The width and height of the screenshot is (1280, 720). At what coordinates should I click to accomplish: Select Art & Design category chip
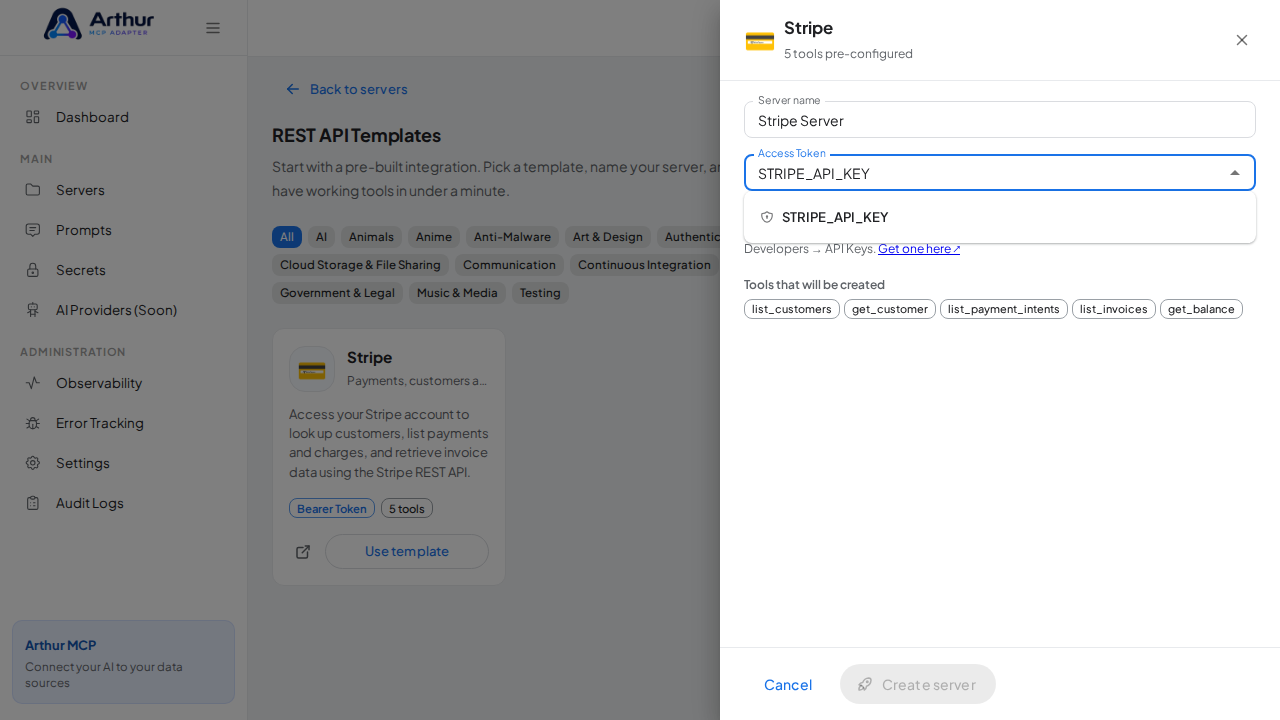pos(608,237)
